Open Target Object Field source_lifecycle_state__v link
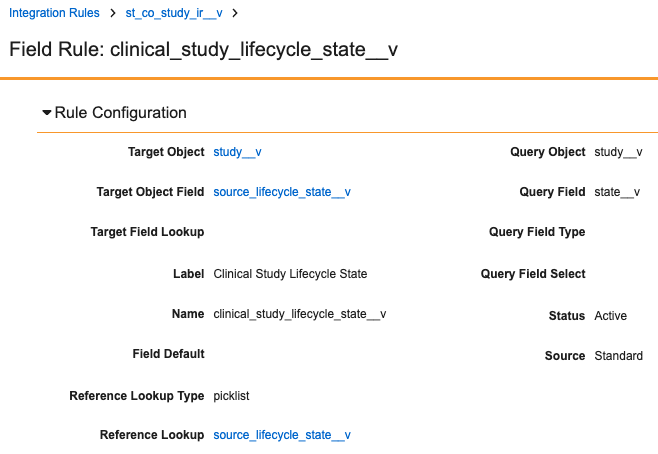Screen dimensions: 658x454 [x=282, y=192]
